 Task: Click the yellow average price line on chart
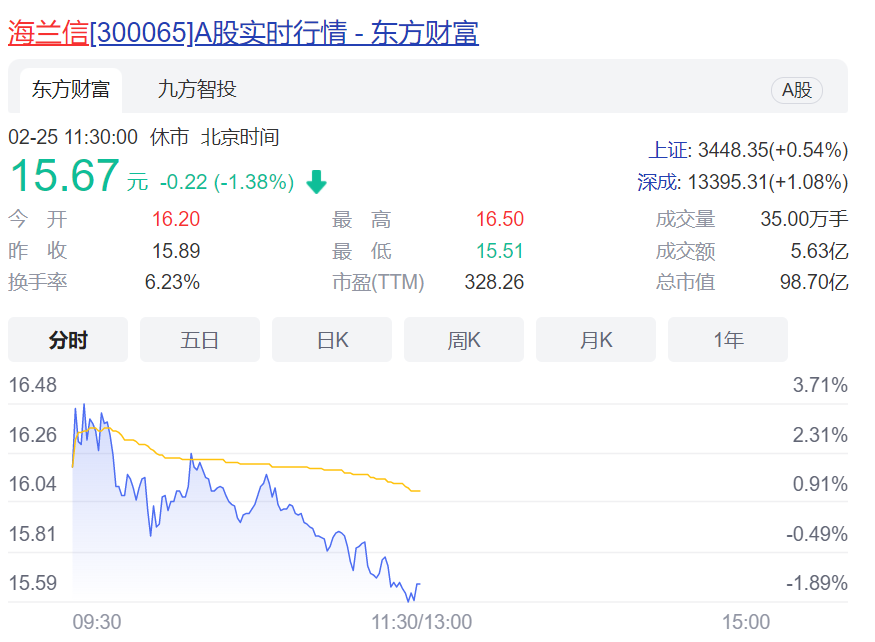(300, 467)
